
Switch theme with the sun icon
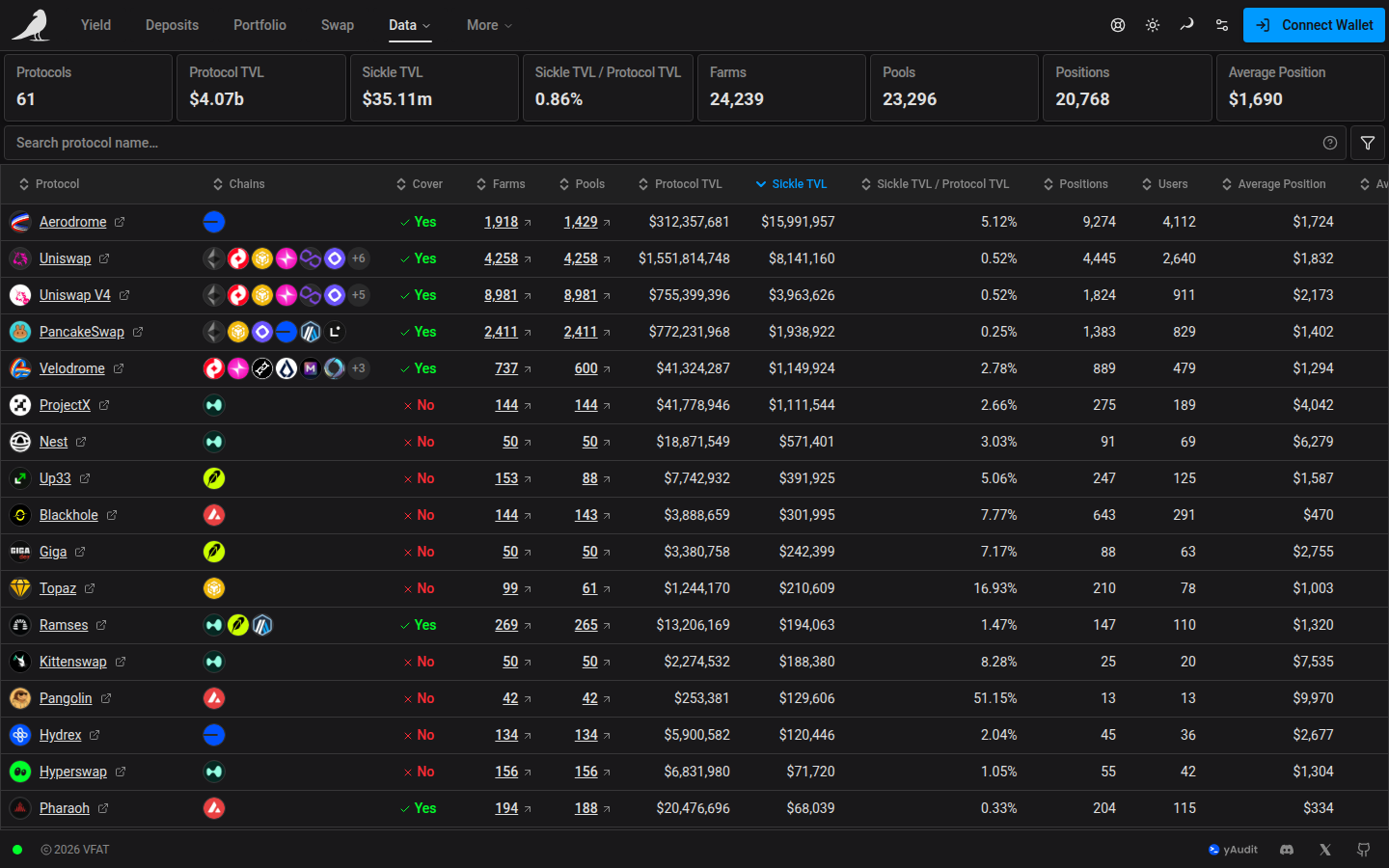[x=1153, y=25]
